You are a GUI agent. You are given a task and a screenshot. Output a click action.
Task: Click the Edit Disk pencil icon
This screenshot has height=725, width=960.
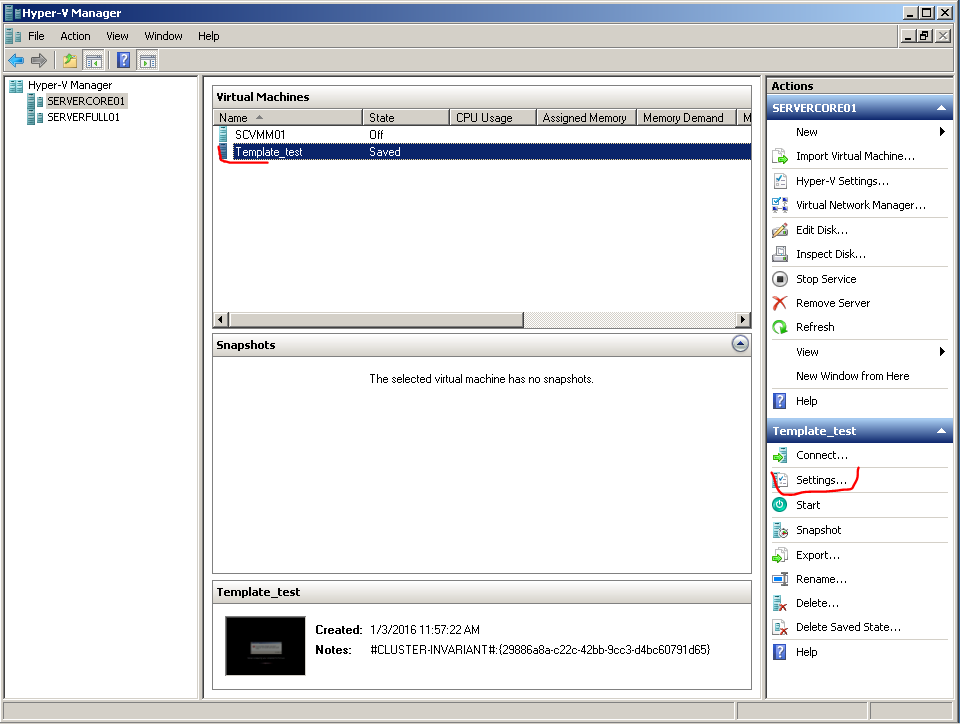780,230
